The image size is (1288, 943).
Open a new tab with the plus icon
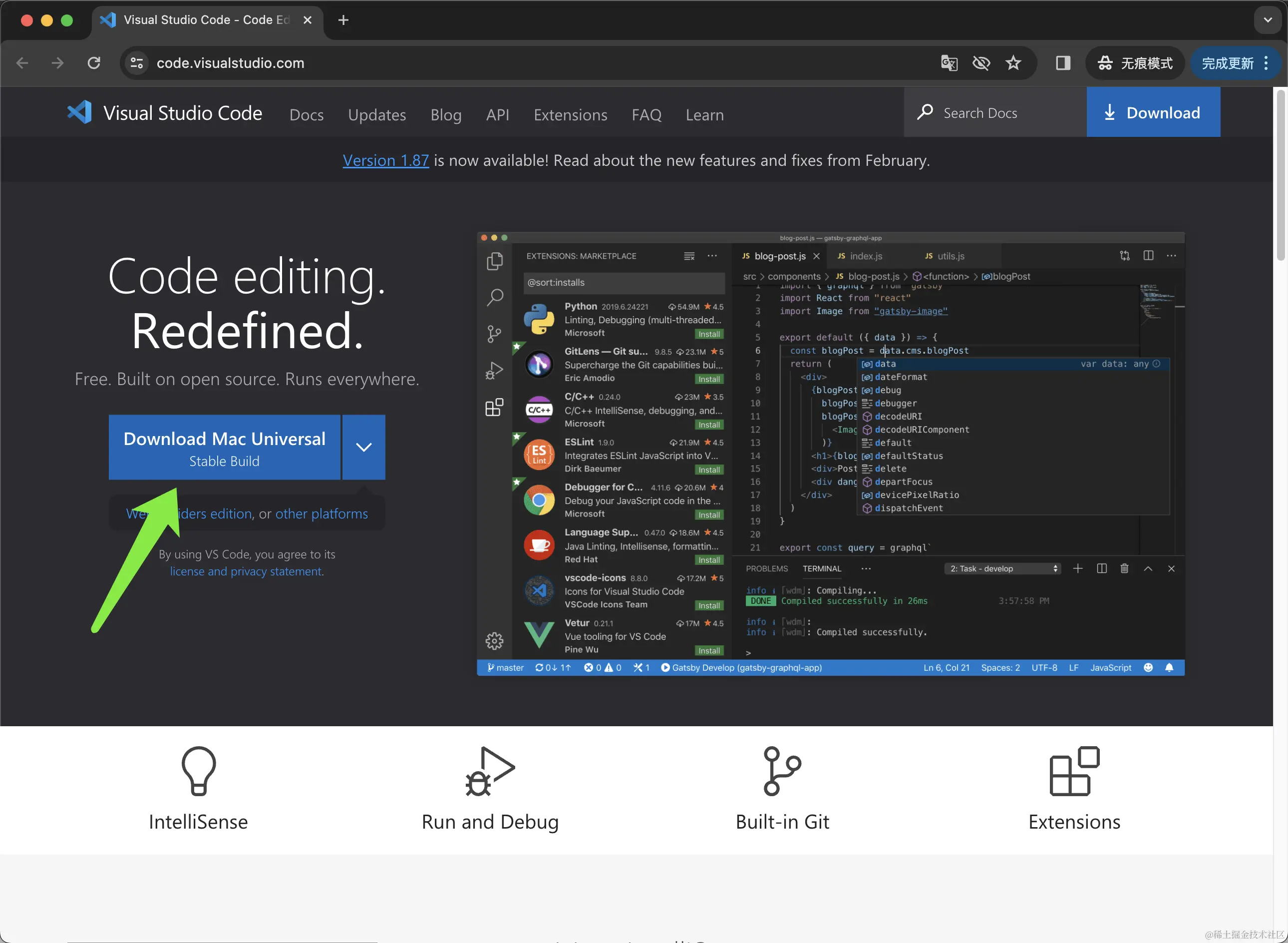click(343, 20)
